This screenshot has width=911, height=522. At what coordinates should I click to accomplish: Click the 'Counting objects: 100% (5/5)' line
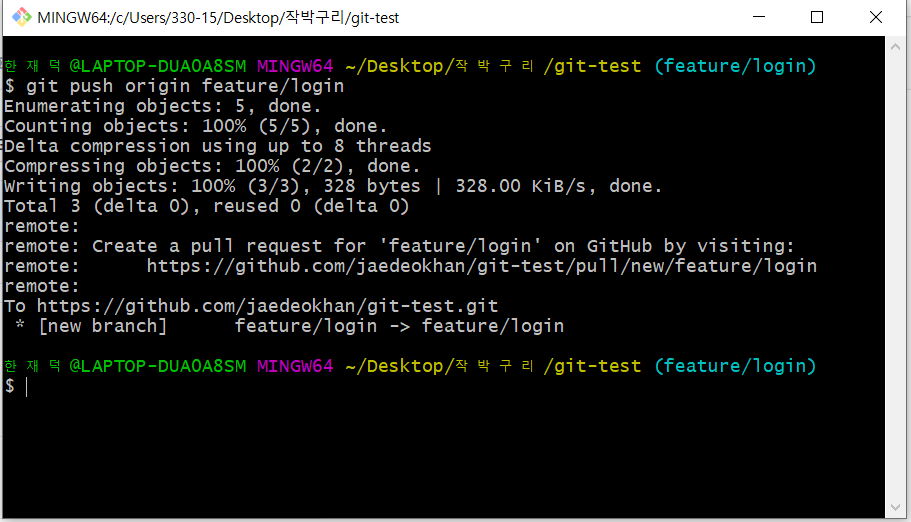[196, 126]
